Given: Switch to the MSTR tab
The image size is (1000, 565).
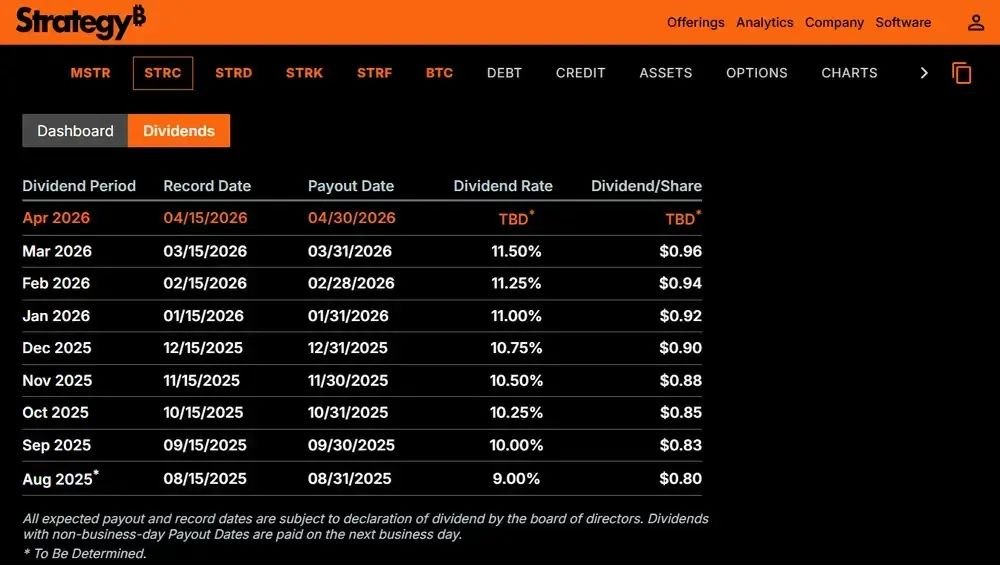Looking at the screenshot, I should [91, 73].
